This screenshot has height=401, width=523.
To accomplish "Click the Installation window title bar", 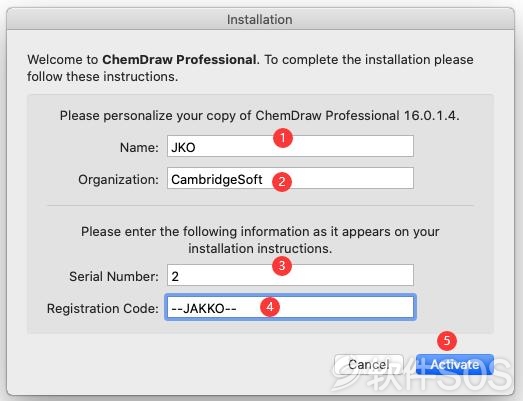I will click(x=260, y=19).
